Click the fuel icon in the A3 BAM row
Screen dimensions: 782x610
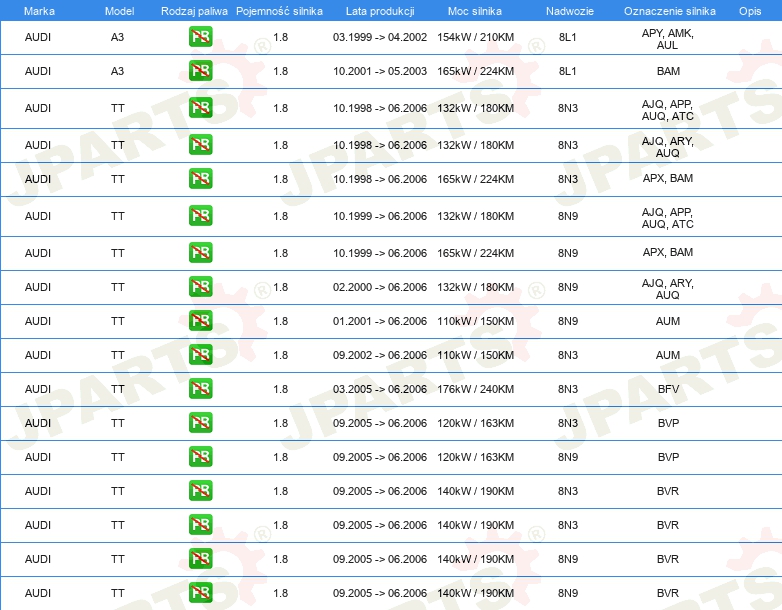200,71
